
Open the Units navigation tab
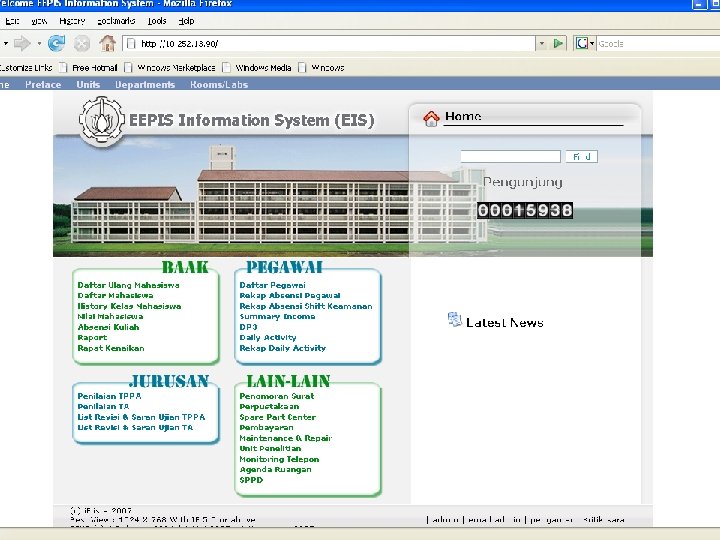(88, 84)
